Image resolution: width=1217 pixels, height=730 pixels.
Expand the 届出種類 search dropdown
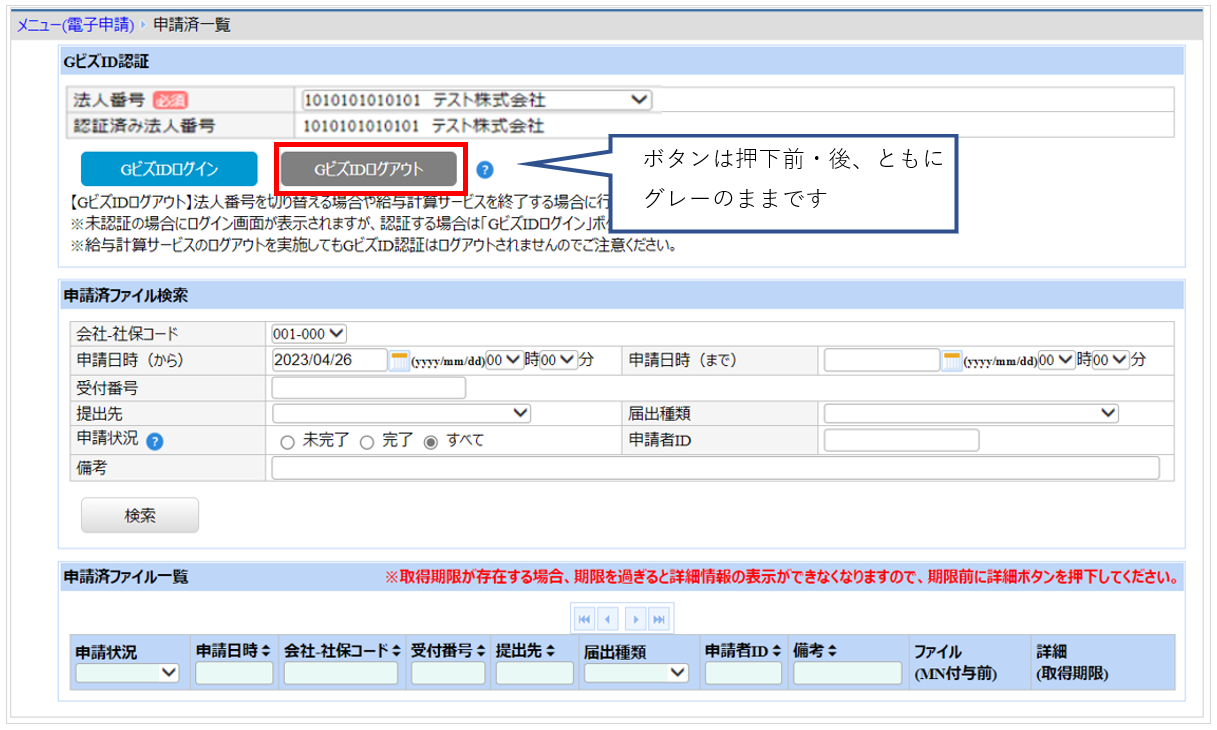coord(971,413)
